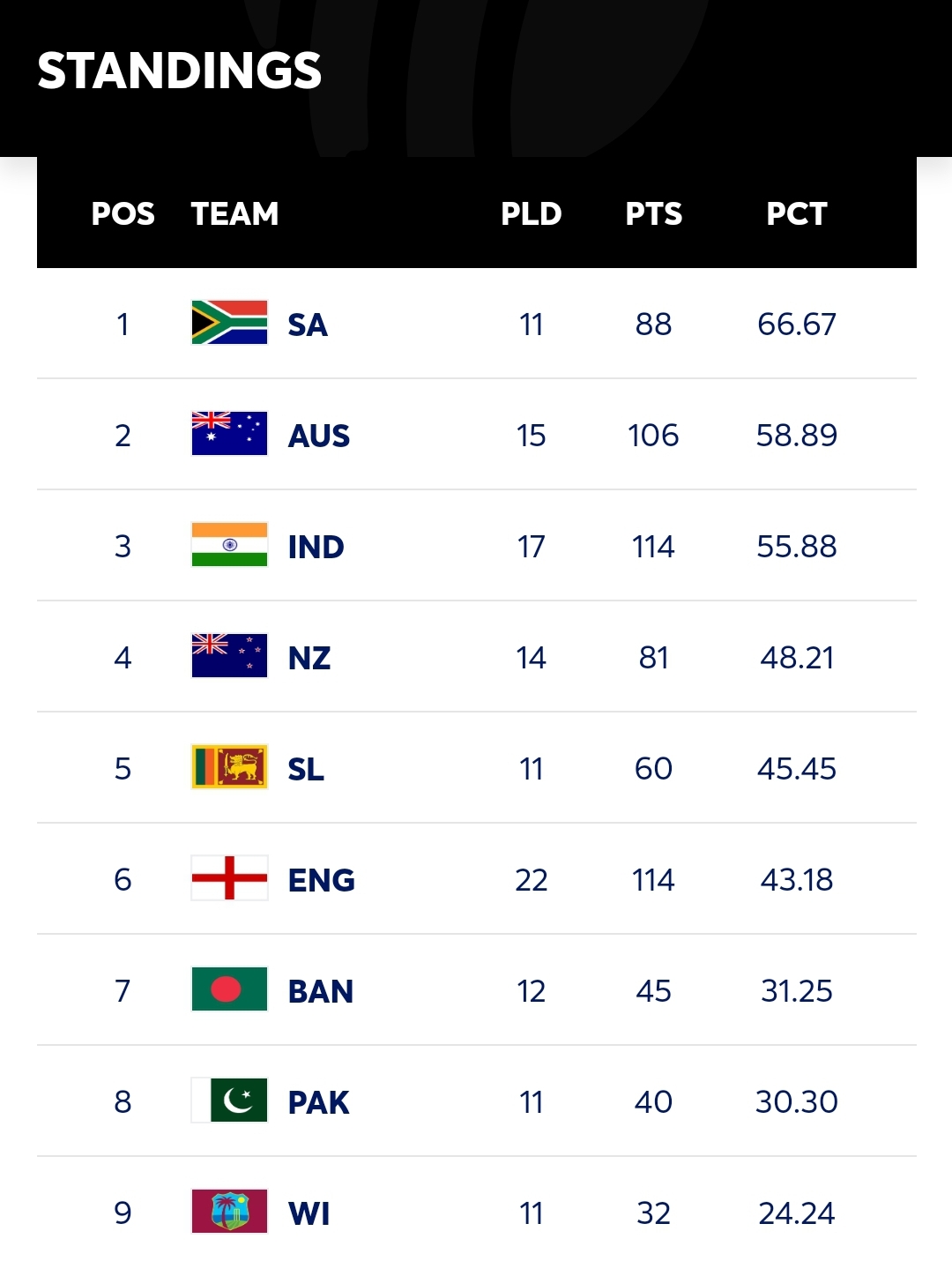This screenshot has width=952, height=1261.
Task: Click the South Africa flag icon
Action: [229, 323]
